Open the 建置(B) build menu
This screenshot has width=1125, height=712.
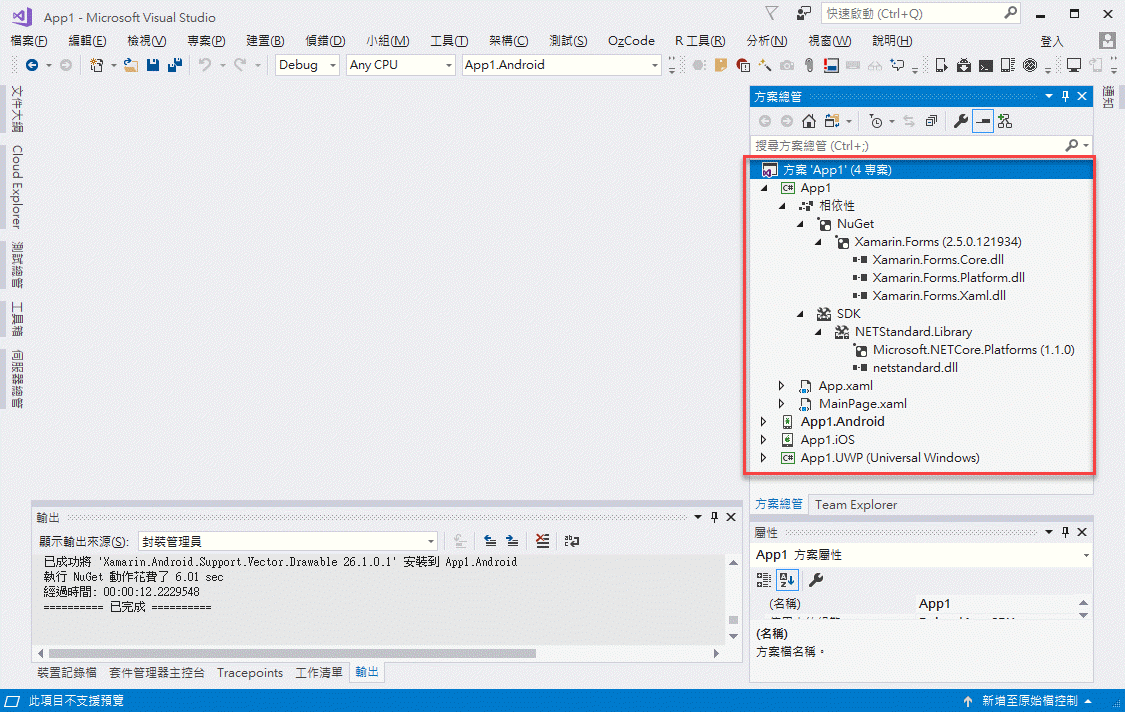coord(265,41)
